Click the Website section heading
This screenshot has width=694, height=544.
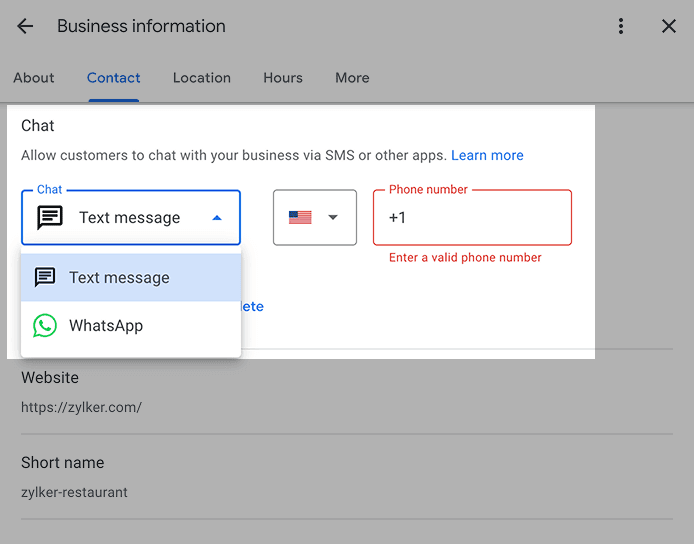[x=50, y=378]
